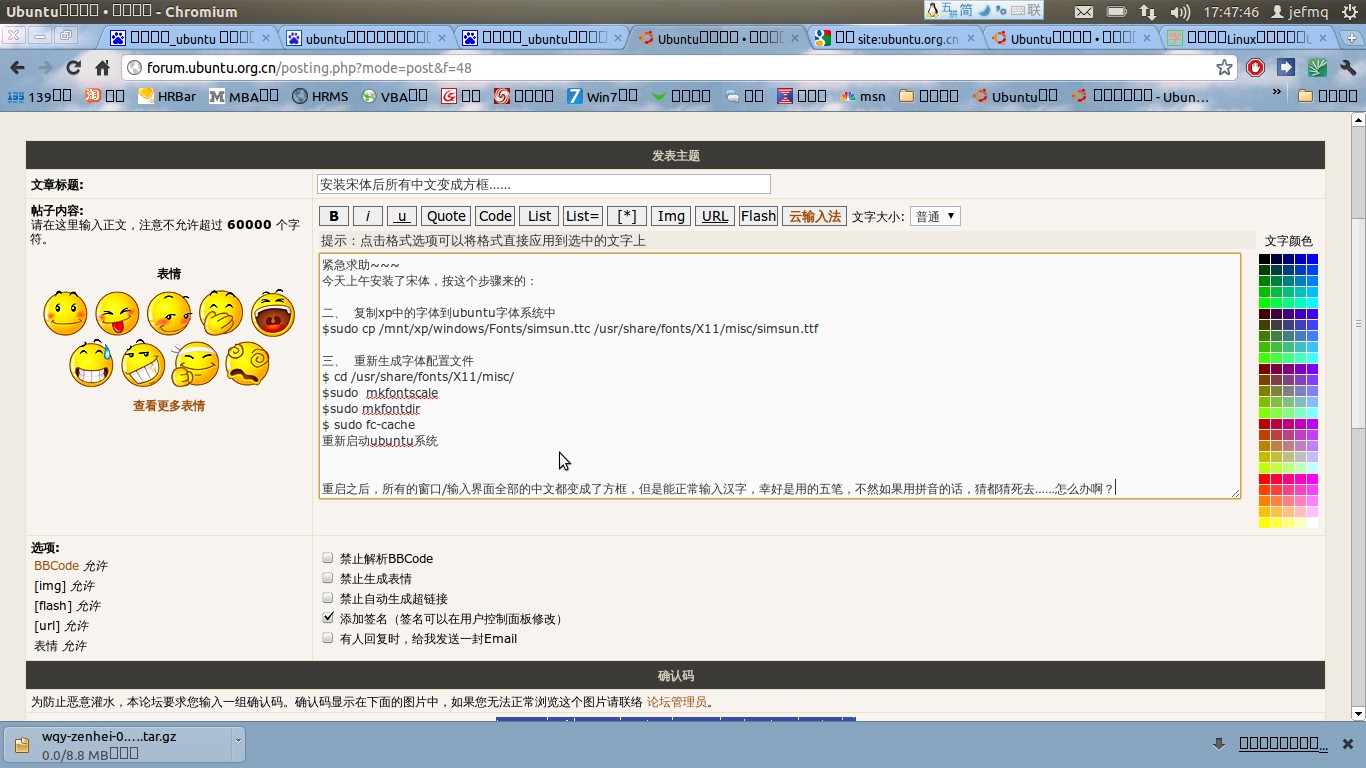This screenshot has width=1366, height=768.
Task: Expand the bookmarks bar overflow chevron
Action: coord(1277,94)
